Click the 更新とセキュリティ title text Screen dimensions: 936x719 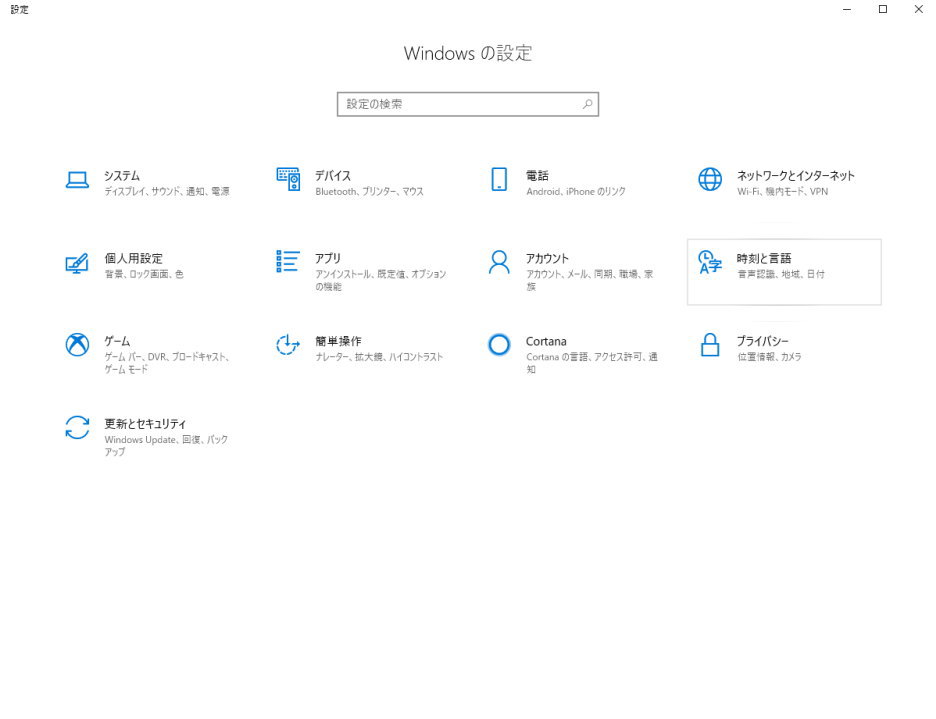(x=145, y=423)
